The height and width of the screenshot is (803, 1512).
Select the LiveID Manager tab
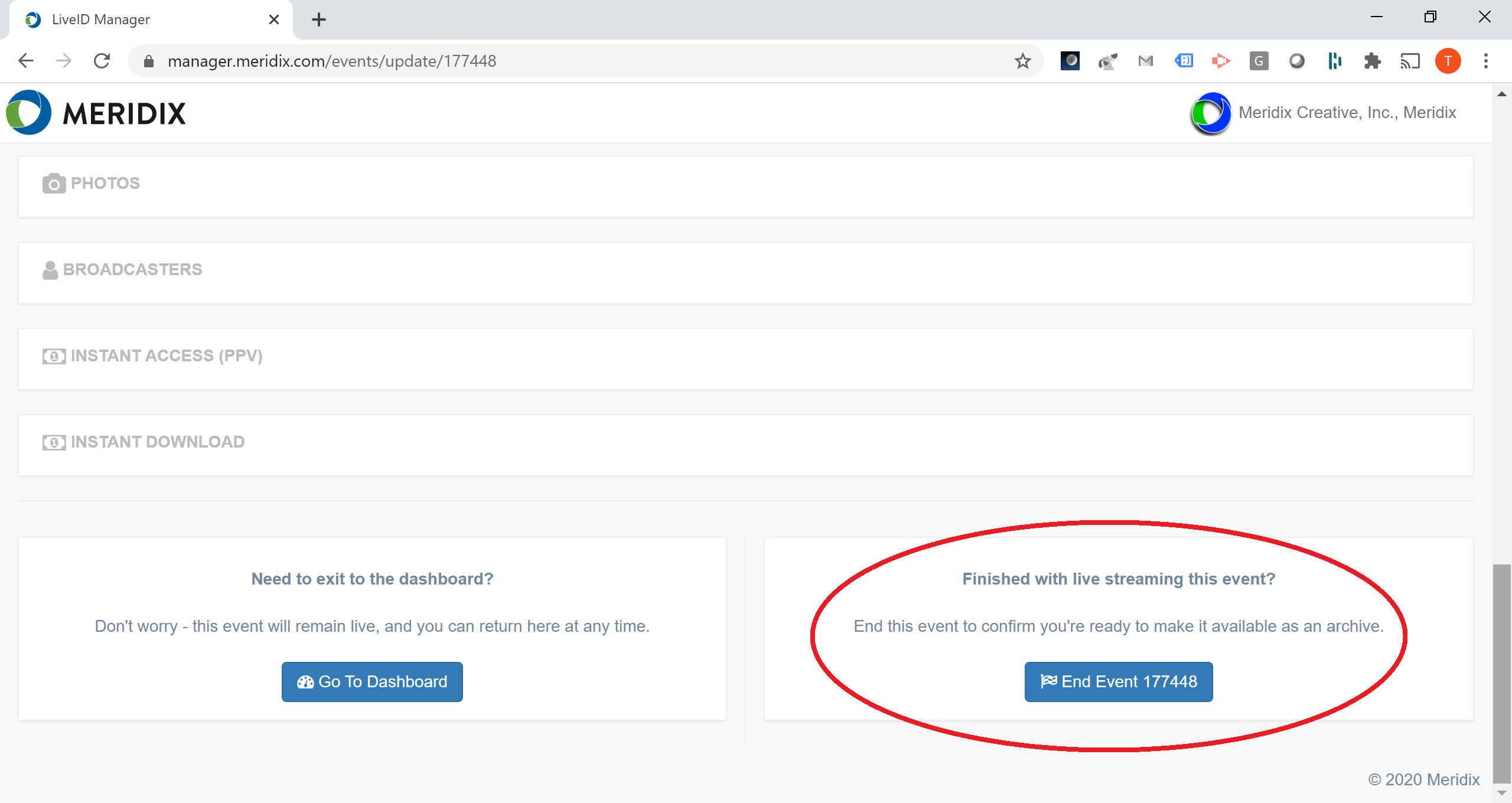coord(100,19)
